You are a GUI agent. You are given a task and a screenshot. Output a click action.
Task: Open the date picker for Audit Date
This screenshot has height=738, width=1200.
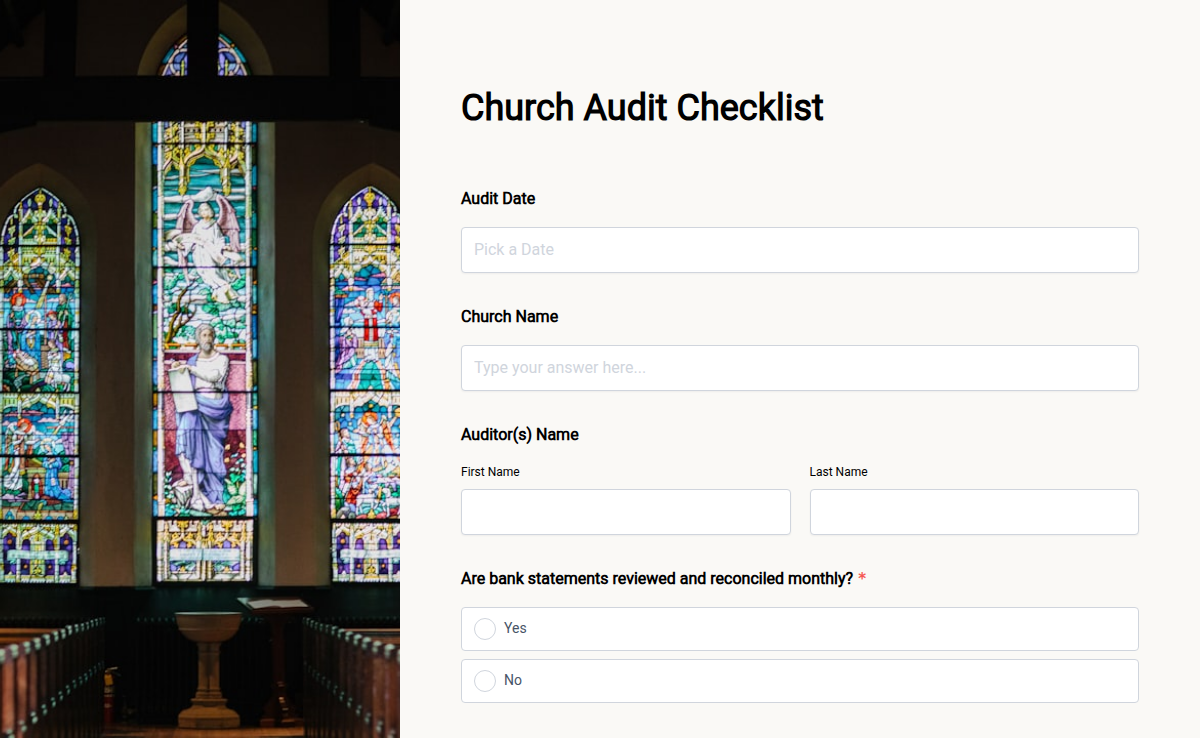tap(799, 249)
